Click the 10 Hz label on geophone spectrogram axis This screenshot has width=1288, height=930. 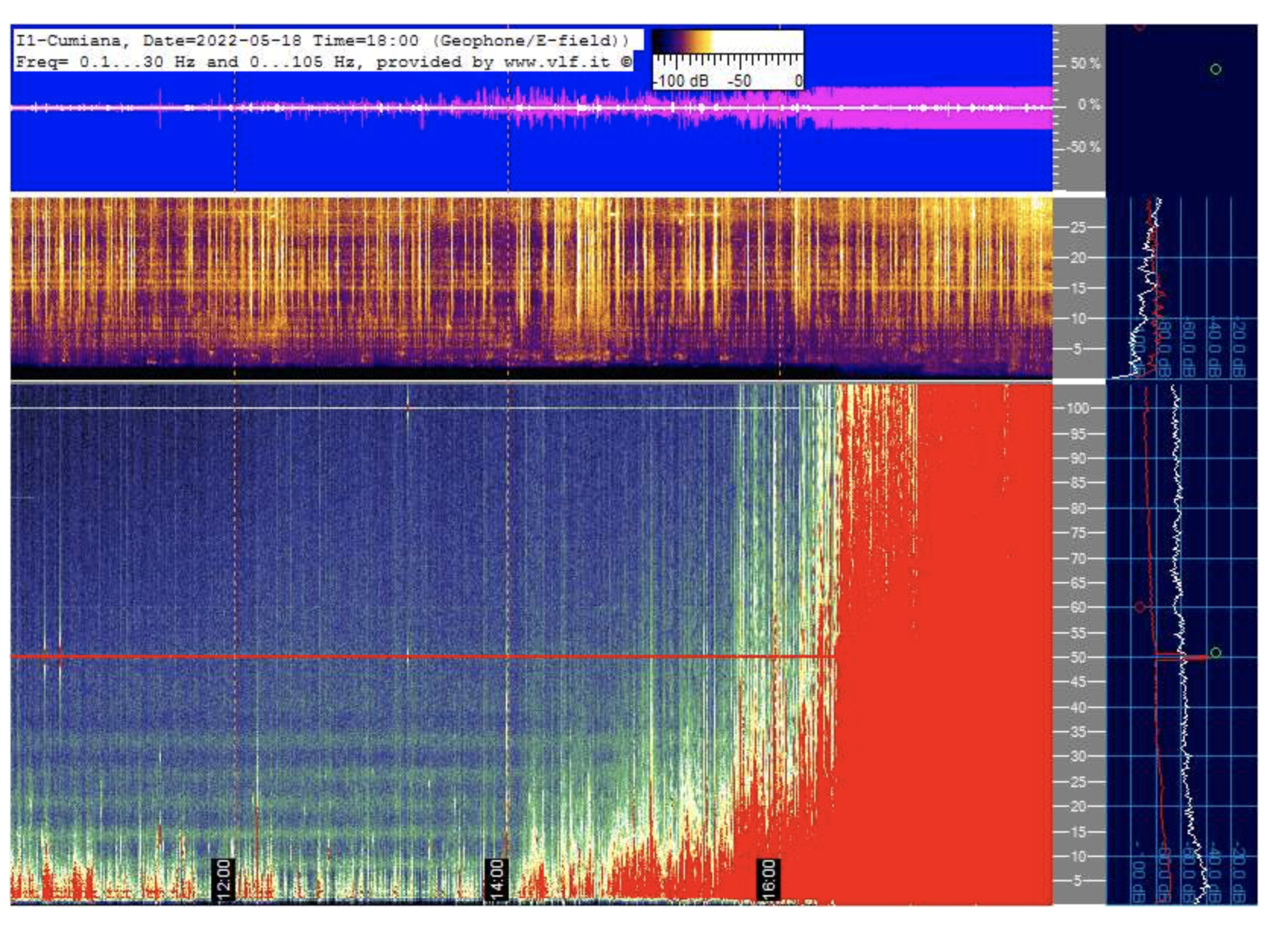tap(1078, 318)
